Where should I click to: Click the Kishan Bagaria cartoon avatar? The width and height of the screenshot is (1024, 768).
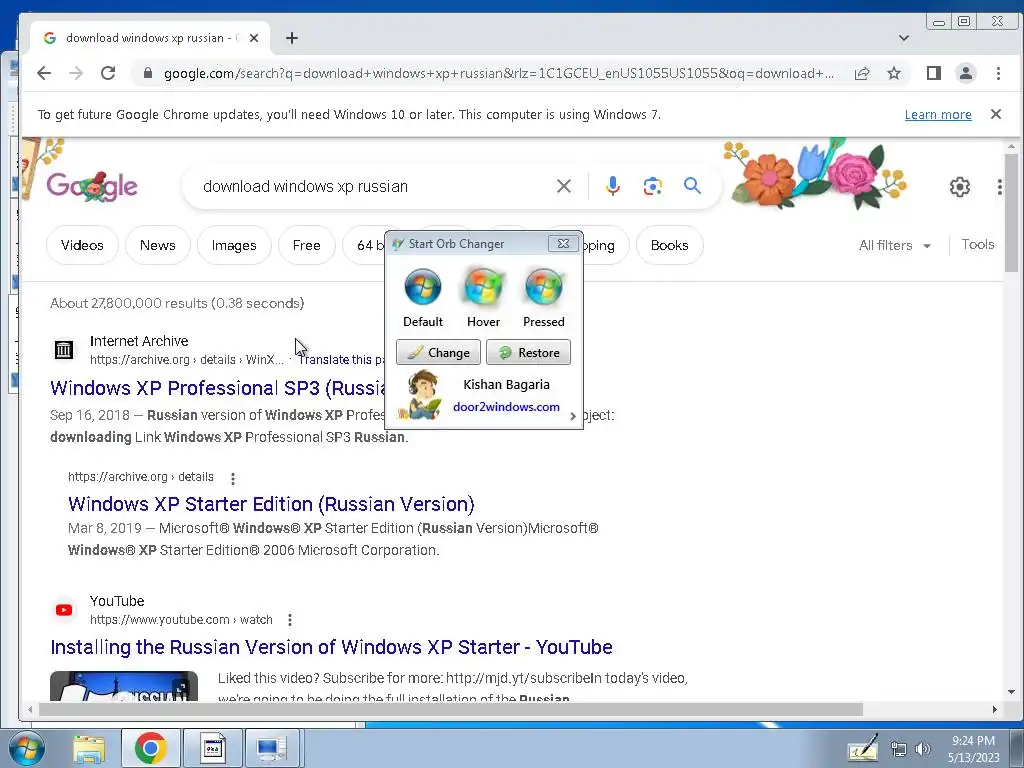tap(420, 394)
